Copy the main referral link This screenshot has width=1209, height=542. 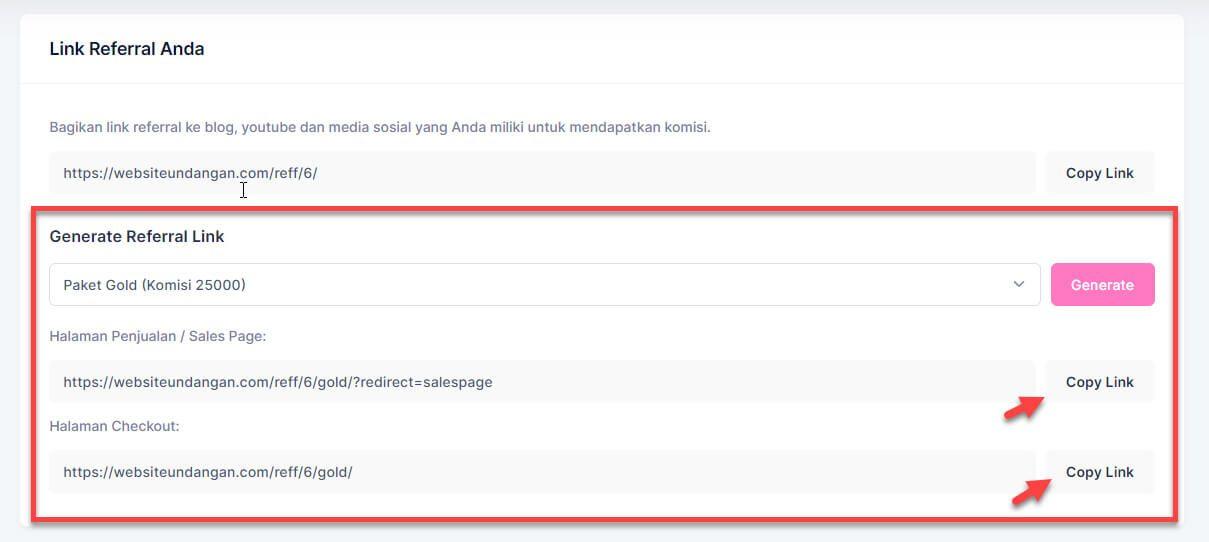(x=1099, y=173)
